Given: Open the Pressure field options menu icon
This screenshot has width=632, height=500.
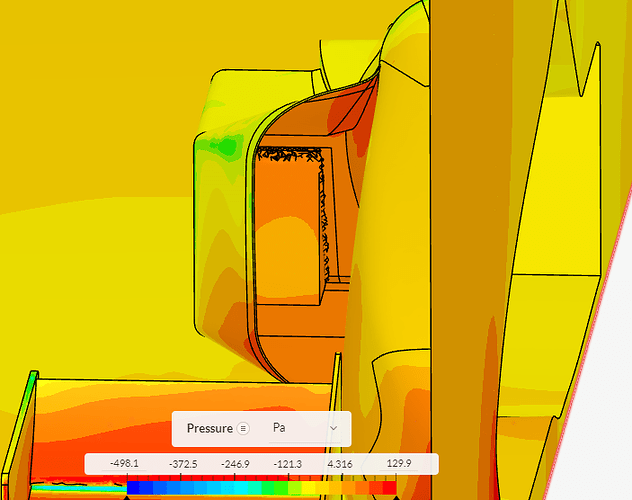Looking at the screenshot, I should [243, 428].
